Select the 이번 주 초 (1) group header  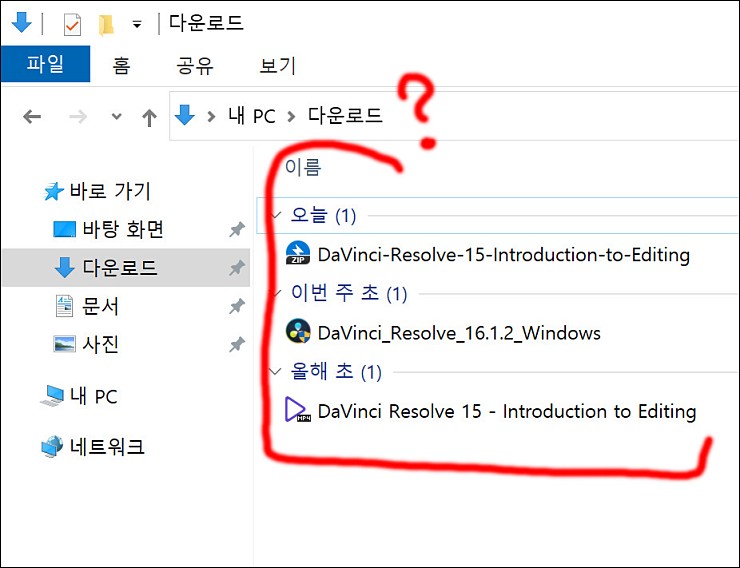click(x=349, y=293)
